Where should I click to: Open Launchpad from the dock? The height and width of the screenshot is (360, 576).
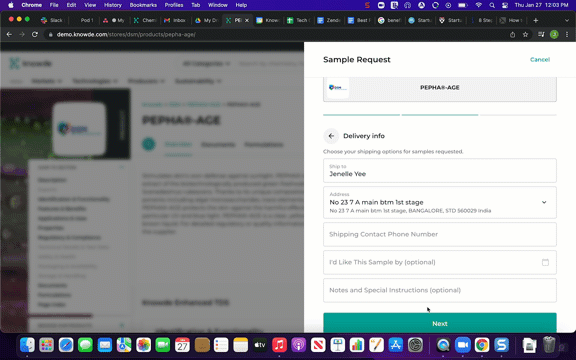click(47, 345)
